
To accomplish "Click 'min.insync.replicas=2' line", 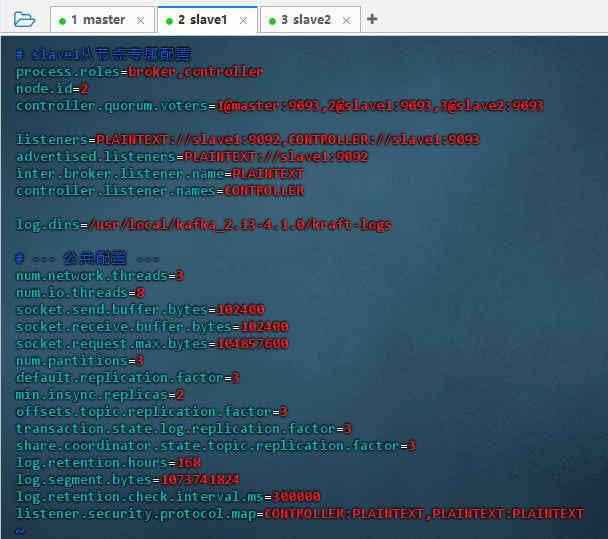I will pyautogui.click(x=100, y=395).
